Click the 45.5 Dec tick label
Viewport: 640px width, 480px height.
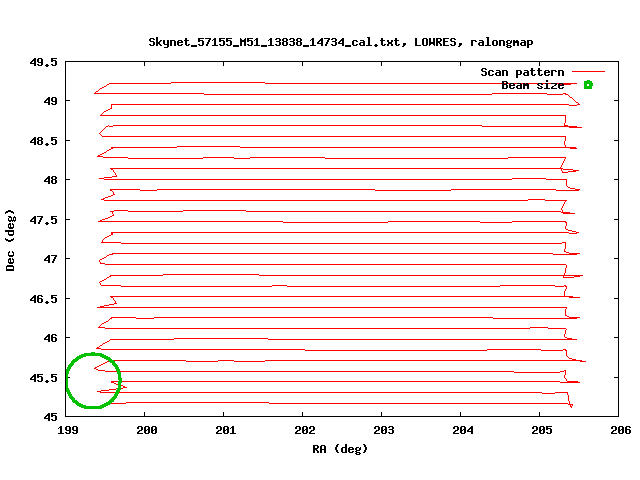coord(43,378)
